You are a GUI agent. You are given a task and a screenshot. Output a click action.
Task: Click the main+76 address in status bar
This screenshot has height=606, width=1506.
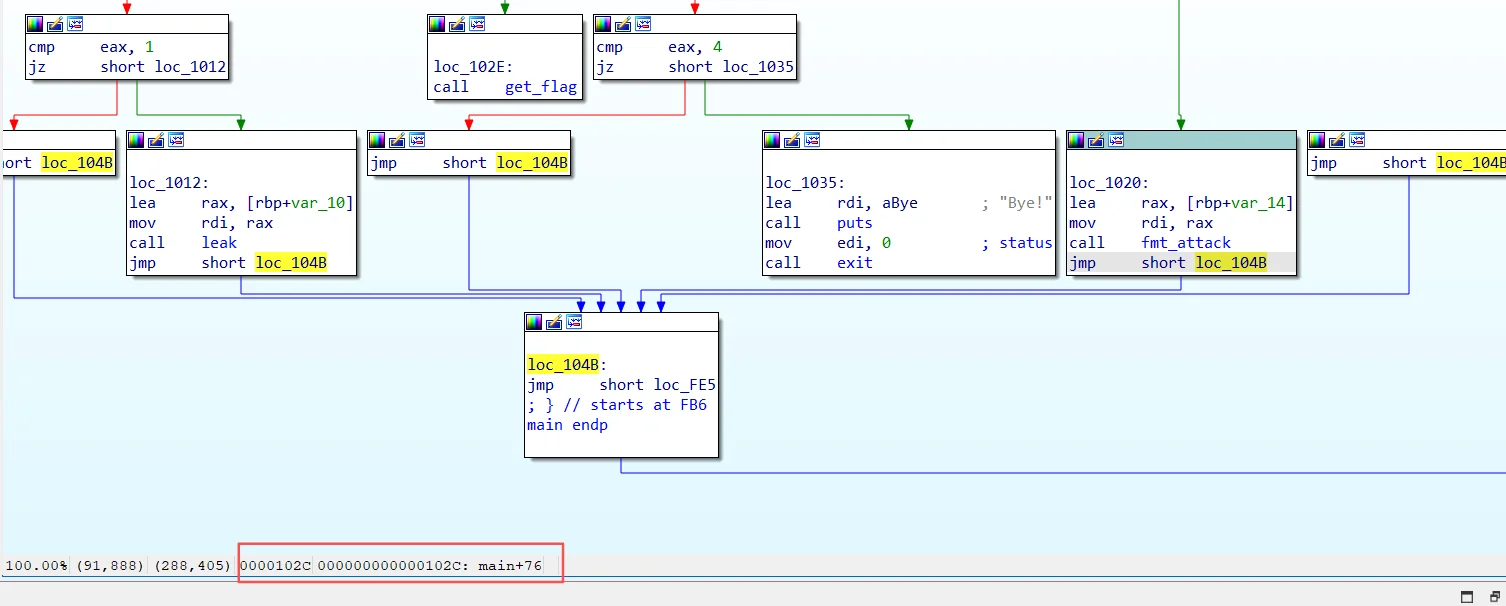509,566
